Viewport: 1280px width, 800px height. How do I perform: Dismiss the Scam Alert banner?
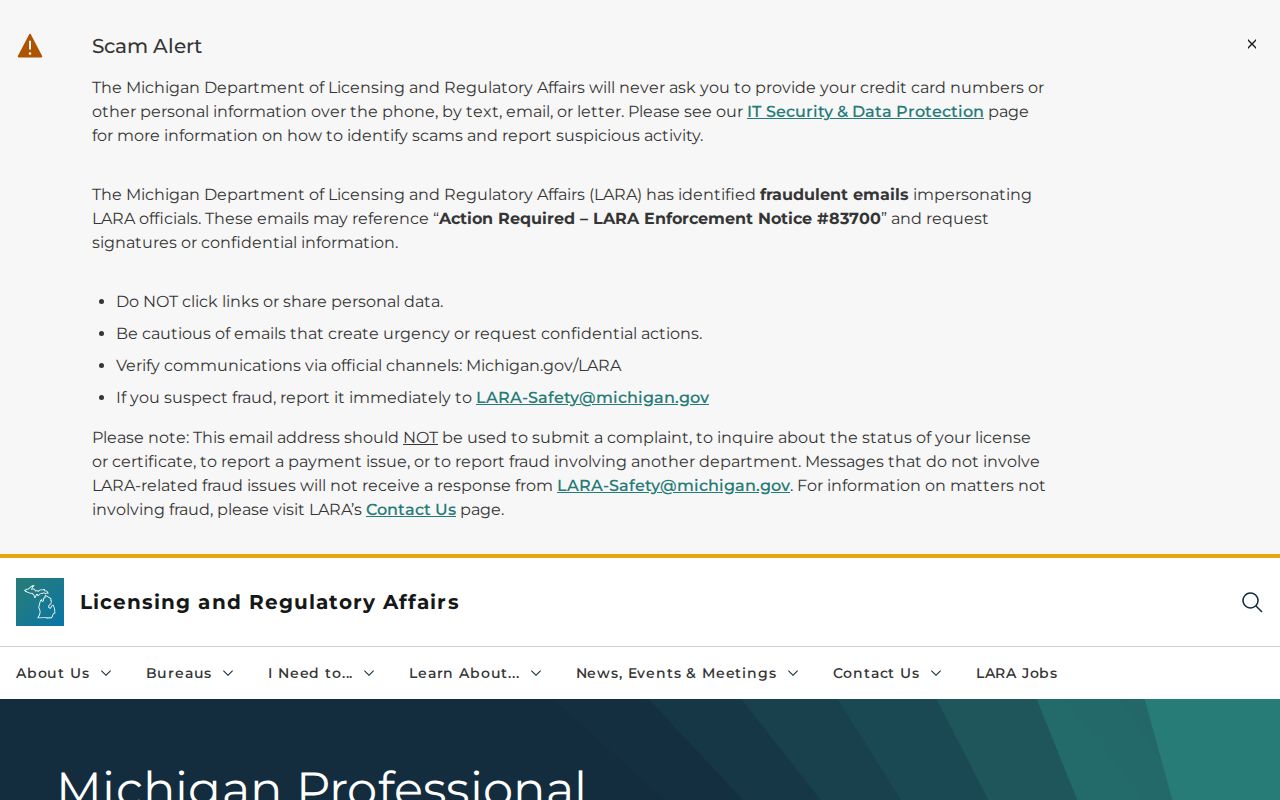tap(1251, 44)
